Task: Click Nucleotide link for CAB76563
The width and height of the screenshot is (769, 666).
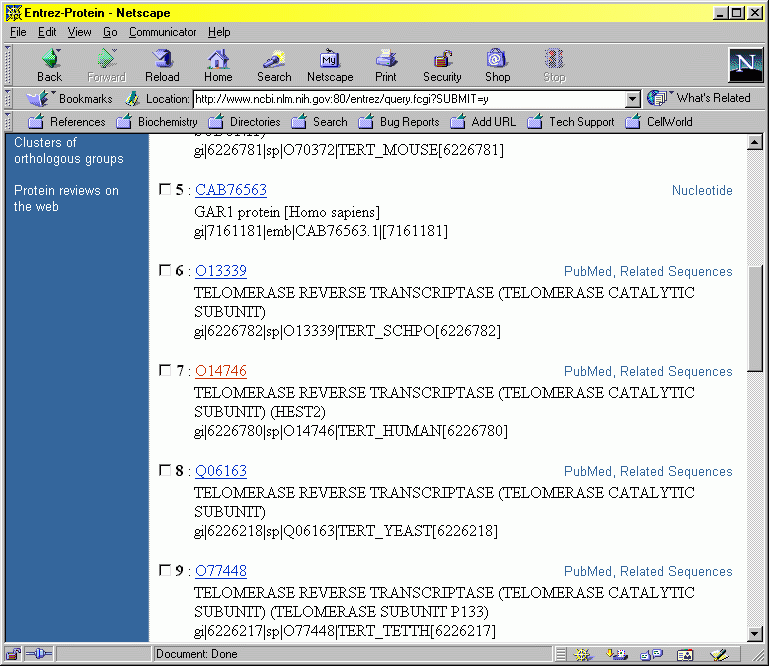Action: pyautogui.click(x=702, y=190)
